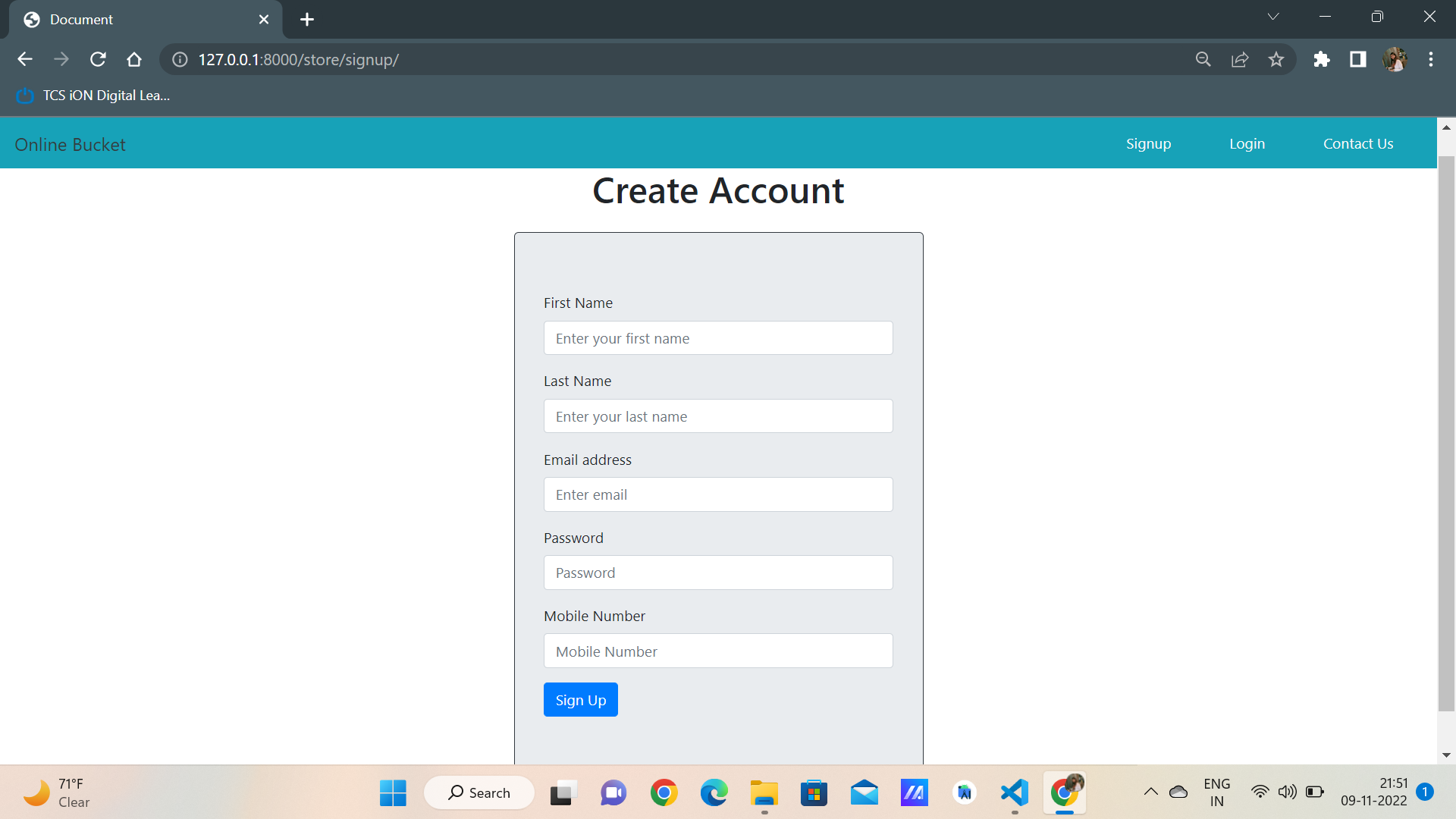Screen dimensions: 1456x819
Task: Click the browser back arrow
Action: point(25,59)
